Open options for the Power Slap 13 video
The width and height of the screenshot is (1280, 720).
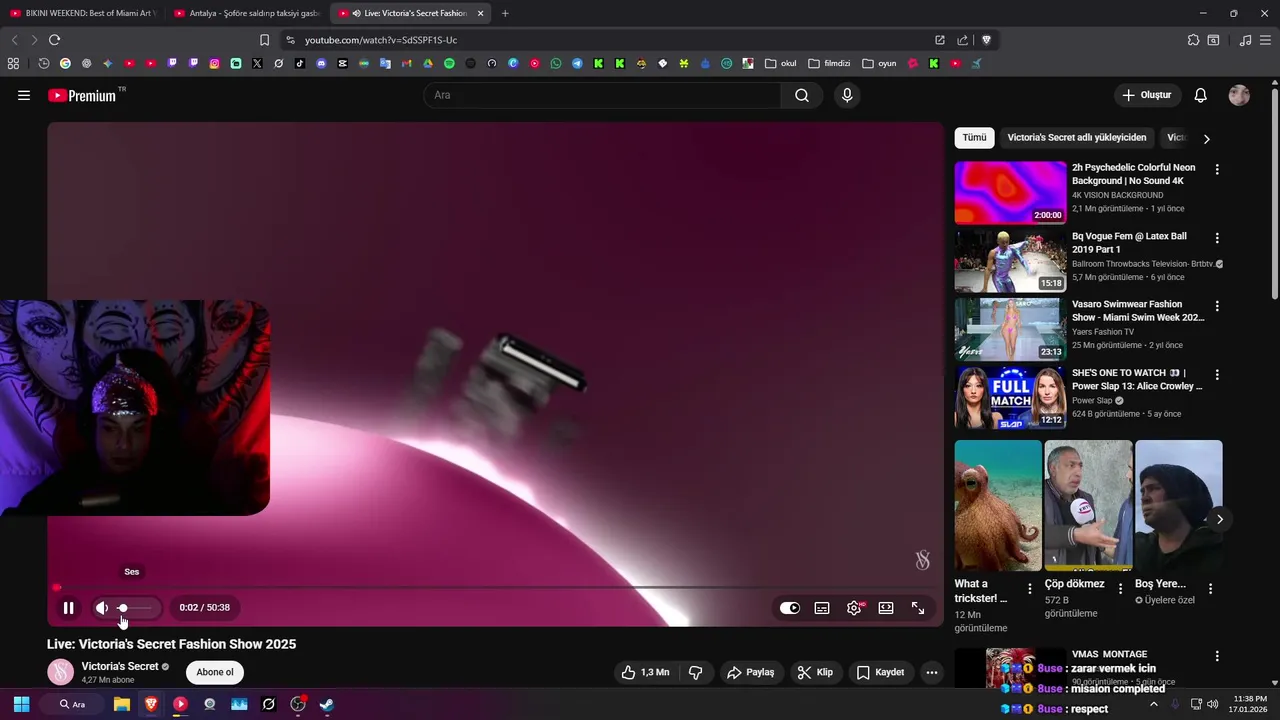tap(1217, 375)
